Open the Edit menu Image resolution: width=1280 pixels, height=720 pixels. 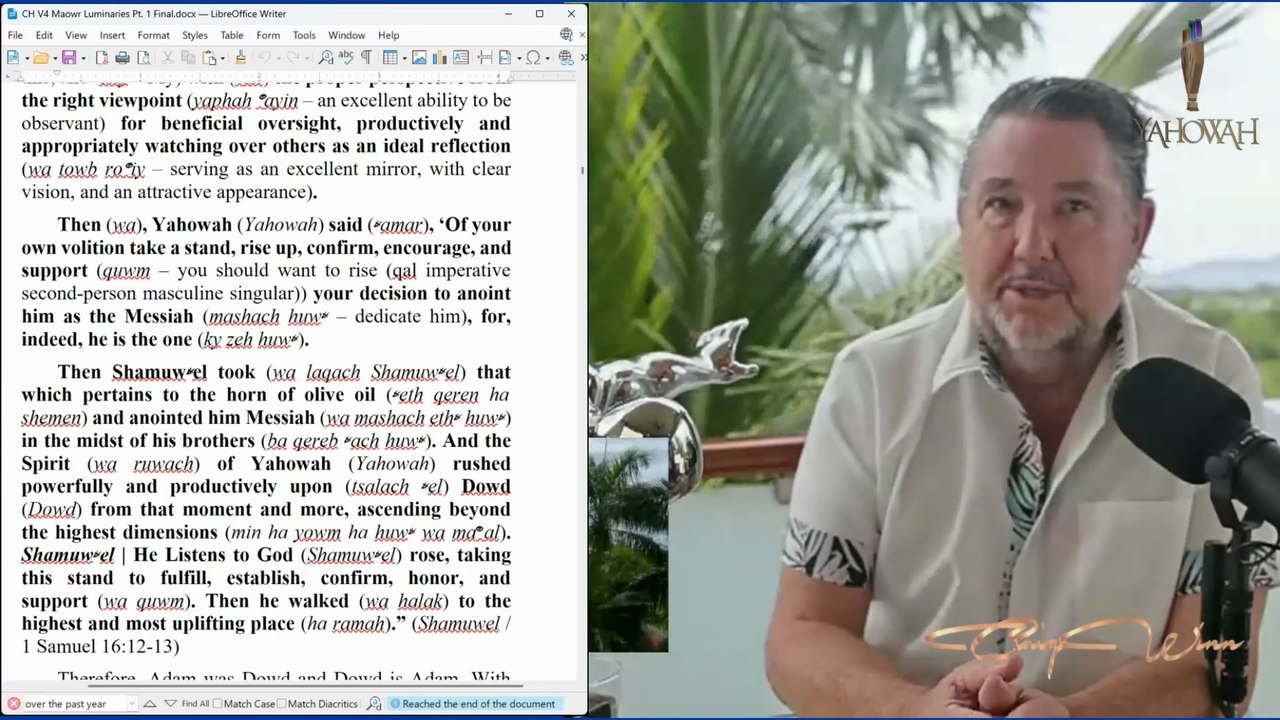(44, 35)
